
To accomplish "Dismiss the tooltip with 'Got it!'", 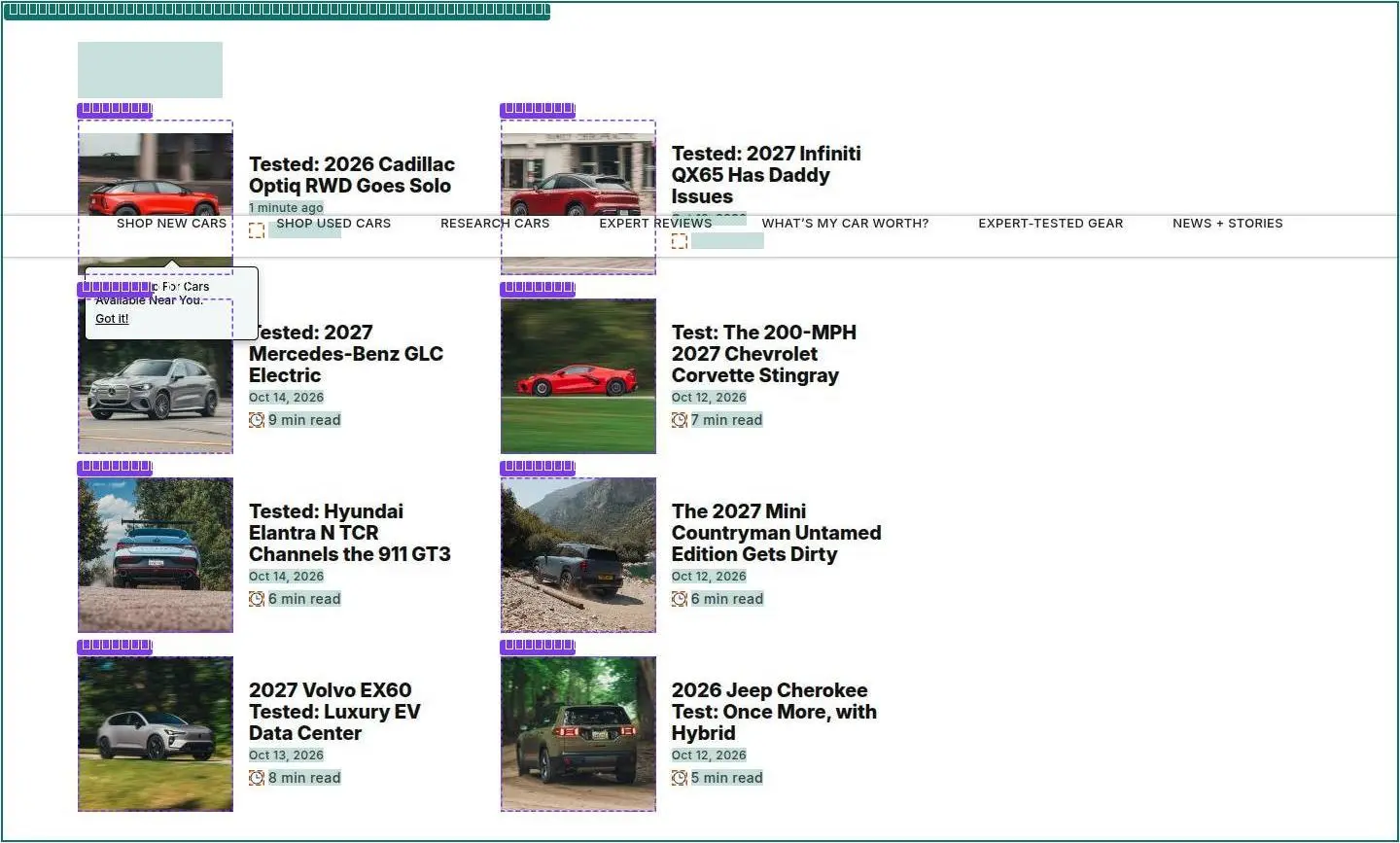I will (x=112, y=319).
